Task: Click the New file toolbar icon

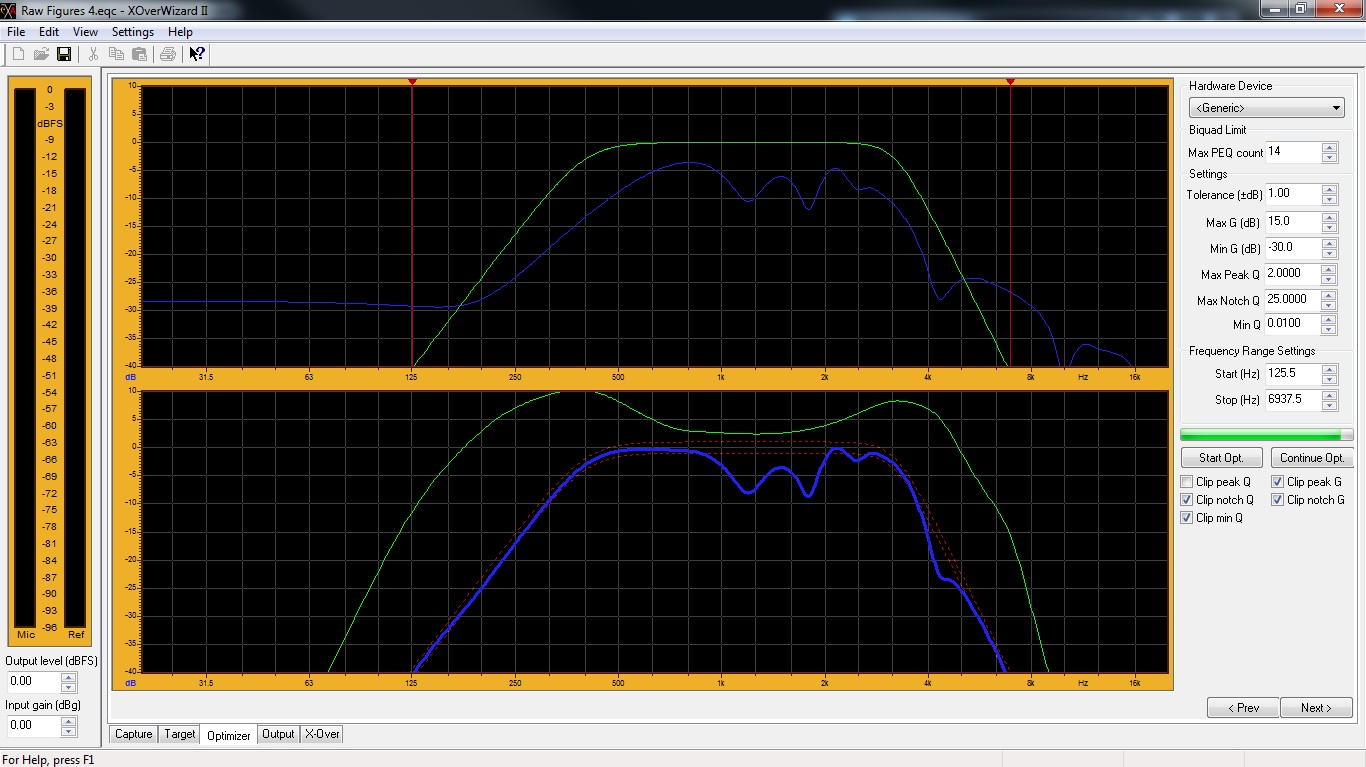Action: click(18, 54)
